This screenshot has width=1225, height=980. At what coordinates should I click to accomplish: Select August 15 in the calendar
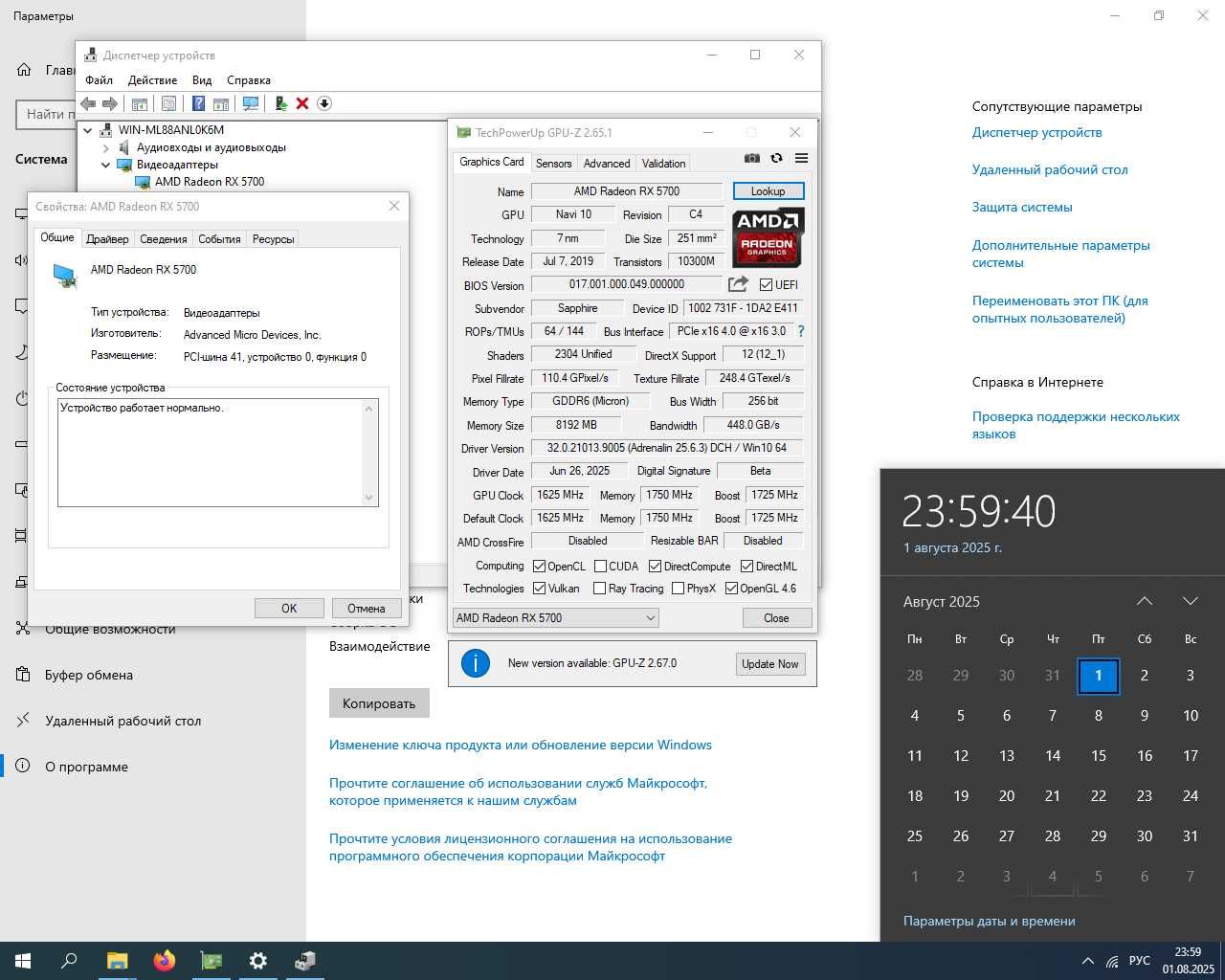tap(1098, 755)
